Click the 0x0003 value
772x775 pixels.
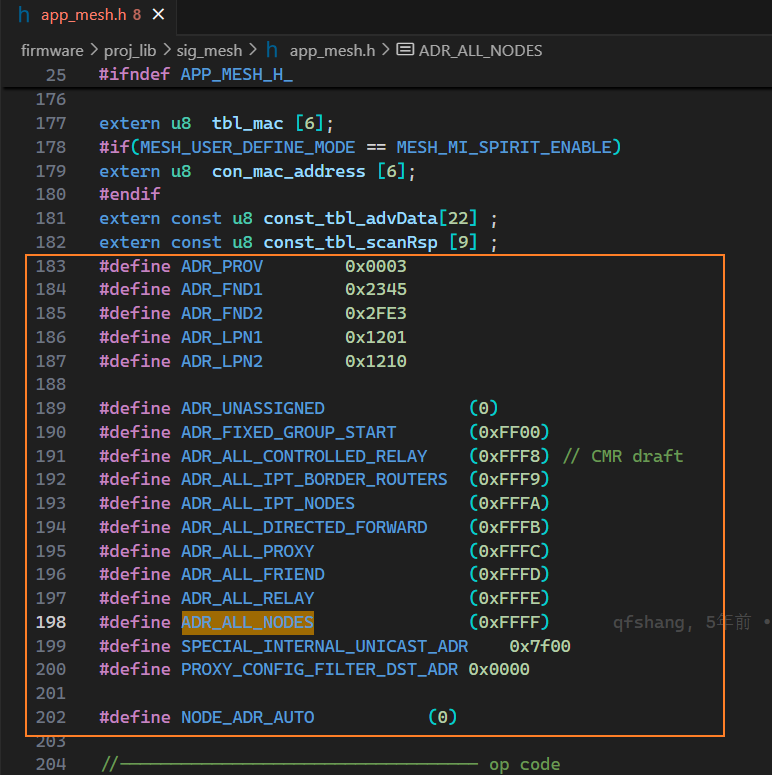click(376, 266)
